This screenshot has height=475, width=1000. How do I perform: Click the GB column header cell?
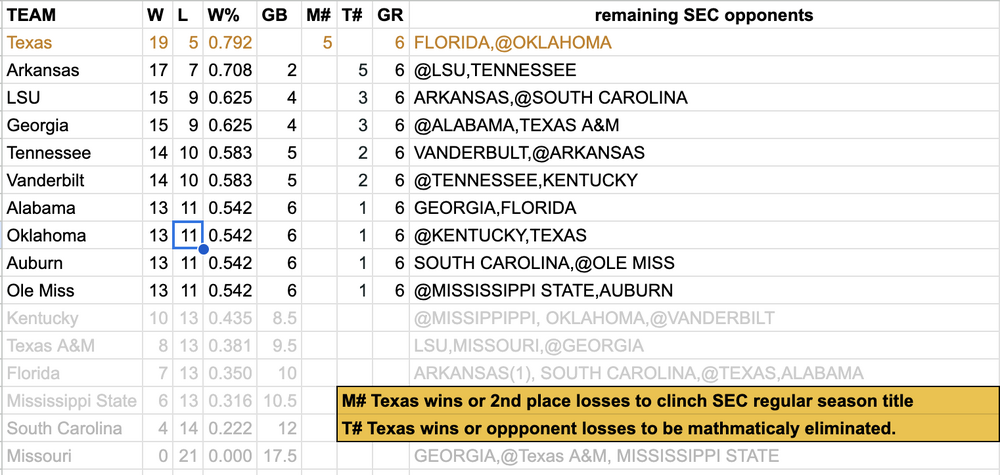(x=274, y=15)
